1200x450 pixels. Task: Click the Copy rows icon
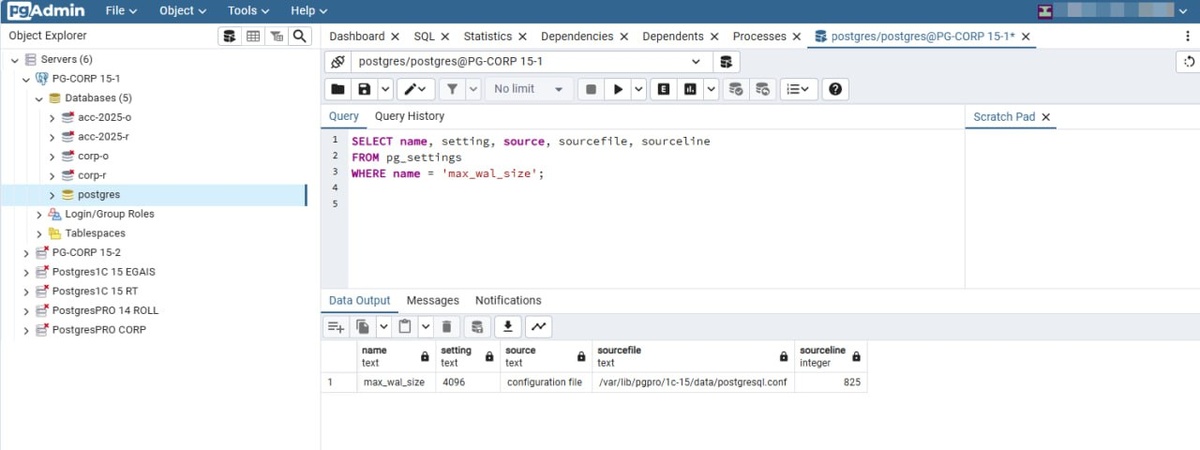(x=363, y=327)
